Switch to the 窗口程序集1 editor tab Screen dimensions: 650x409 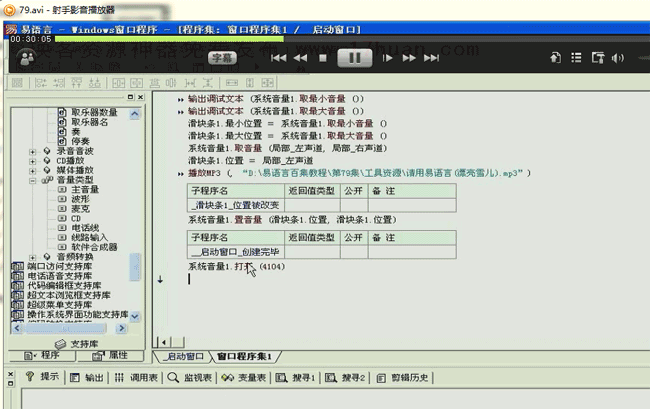click(x=244, y=356)
